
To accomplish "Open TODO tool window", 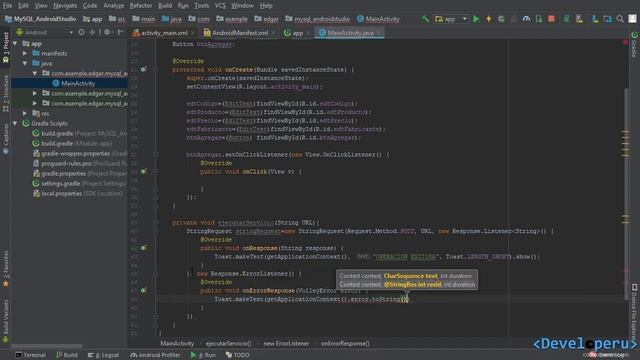I will pos(238,355).
